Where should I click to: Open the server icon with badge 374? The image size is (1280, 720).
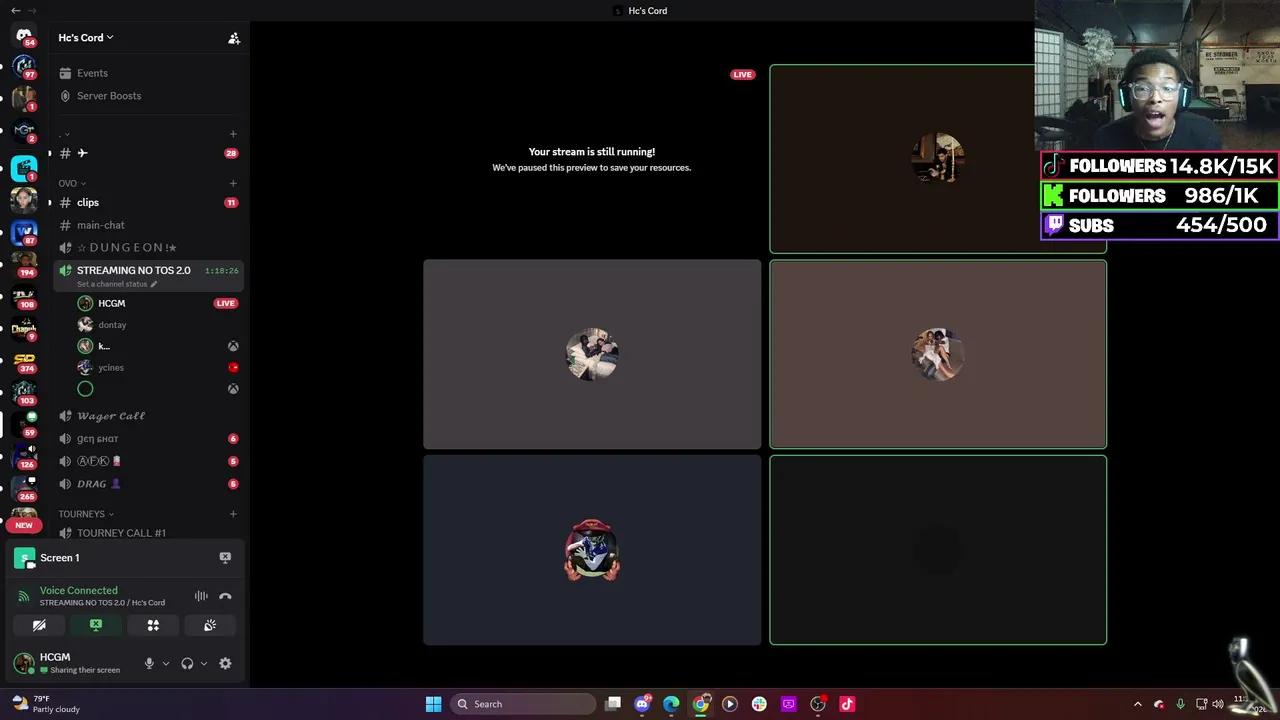(24, 361)
